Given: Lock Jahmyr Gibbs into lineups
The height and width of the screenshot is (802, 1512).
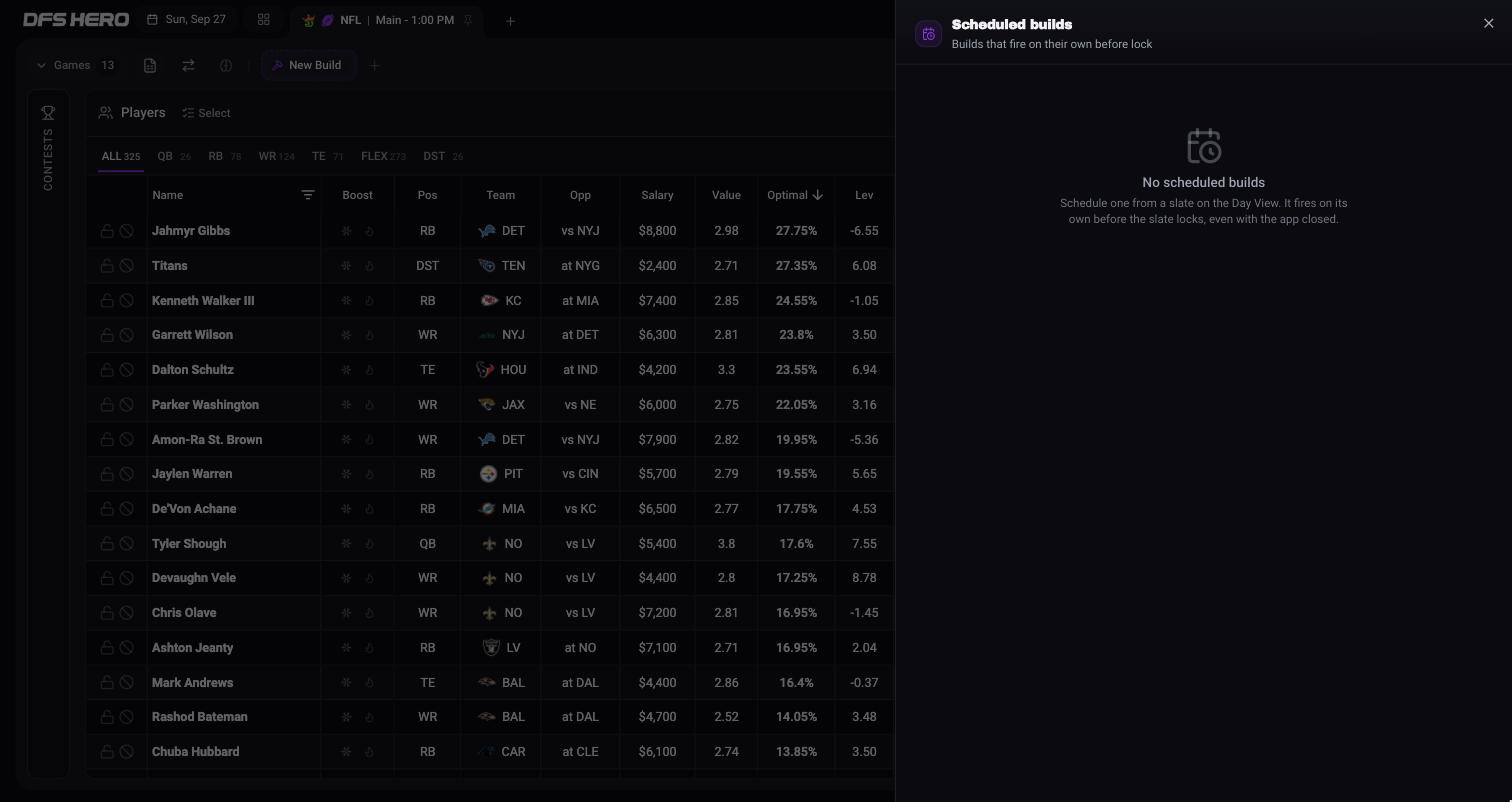Looking at the screenshot, I should 107,231.
